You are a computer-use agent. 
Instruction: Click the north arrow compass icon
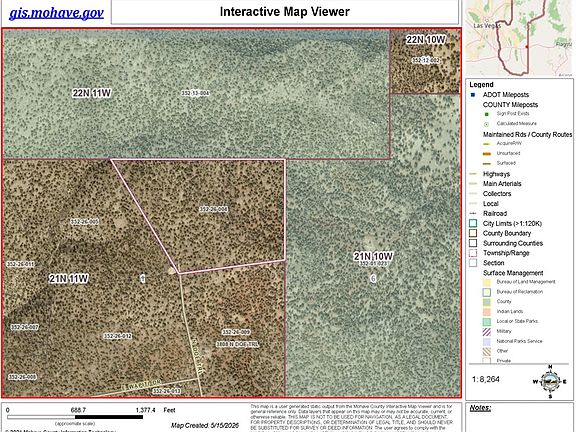[550, 382]
